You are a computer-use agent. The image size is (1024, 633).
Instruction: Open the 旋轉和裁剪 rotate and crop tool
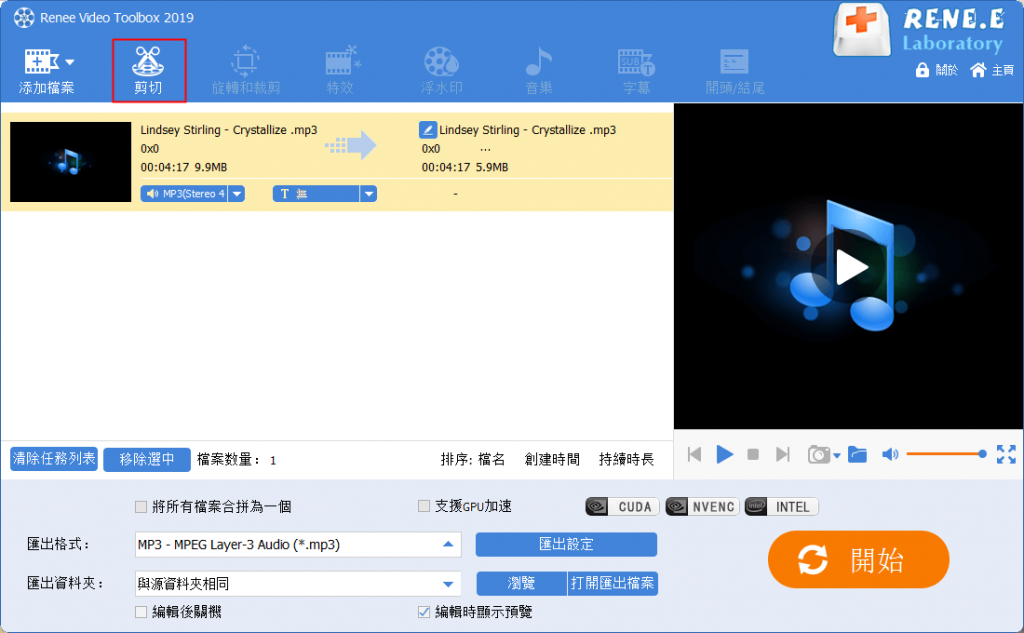[246, 71]
